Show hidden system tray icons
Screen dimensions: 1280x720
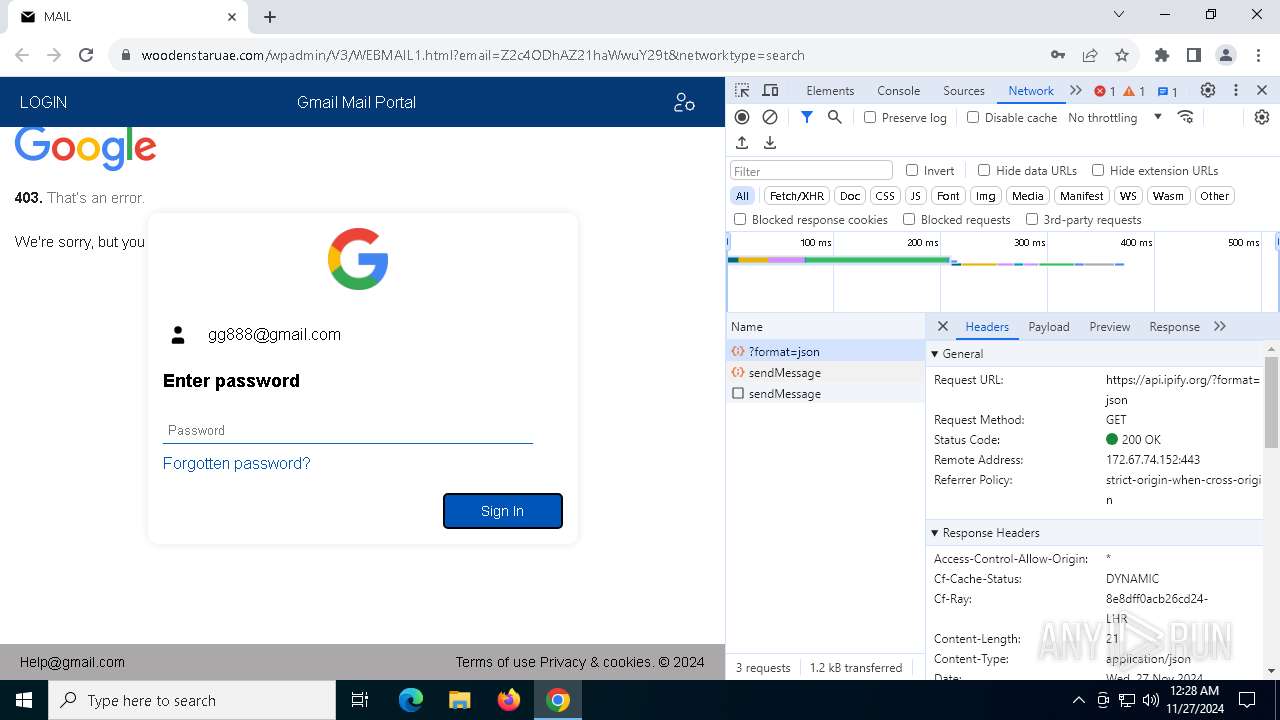tap(1079, 700)
